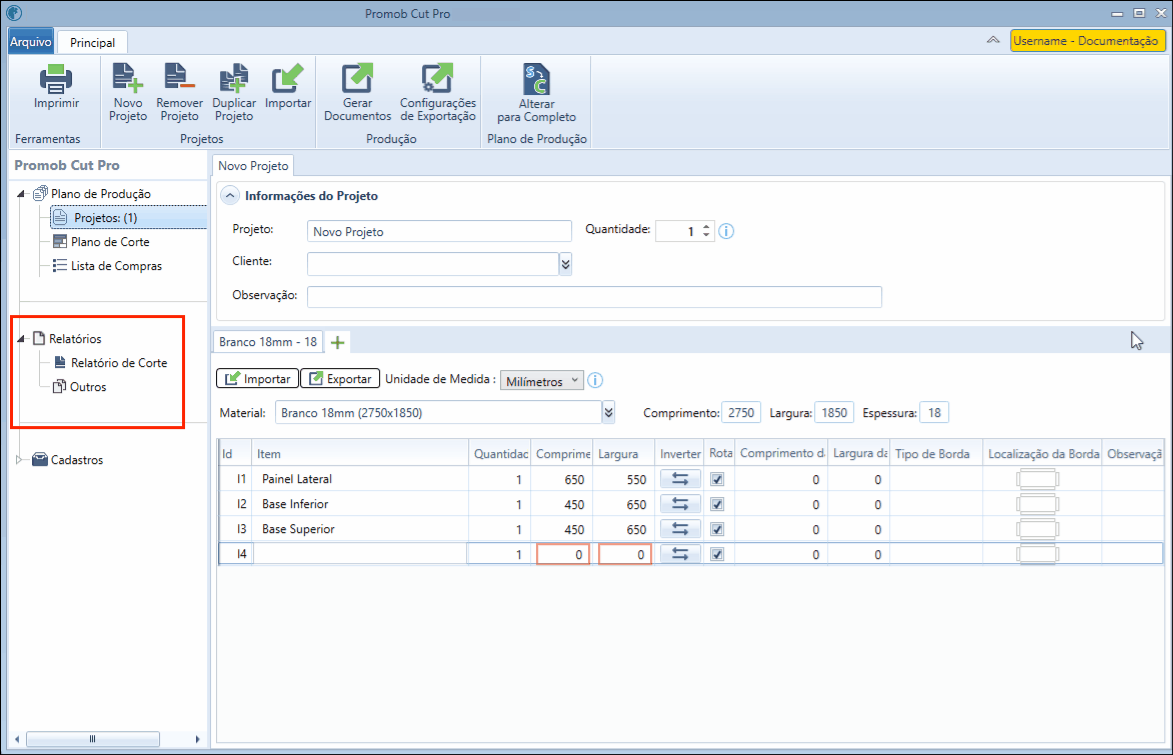Toggle rotation checkbox for Base Superior
The height and width of the screenshot is (755, 1173).
pyautogui.click(x=717, y=529)
